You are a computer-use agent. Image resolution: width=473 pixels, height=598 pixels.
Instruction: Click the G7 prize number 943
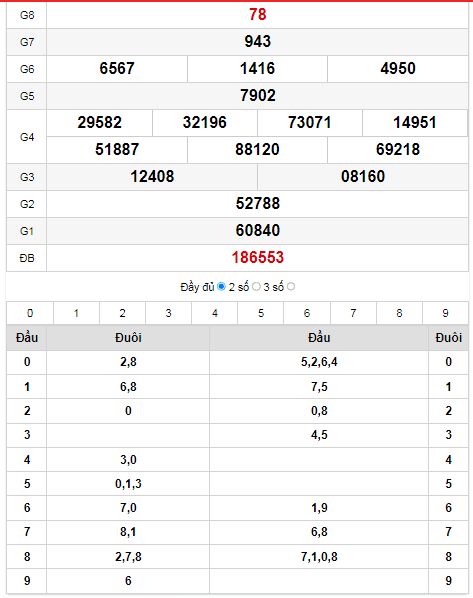coord(258,42)
